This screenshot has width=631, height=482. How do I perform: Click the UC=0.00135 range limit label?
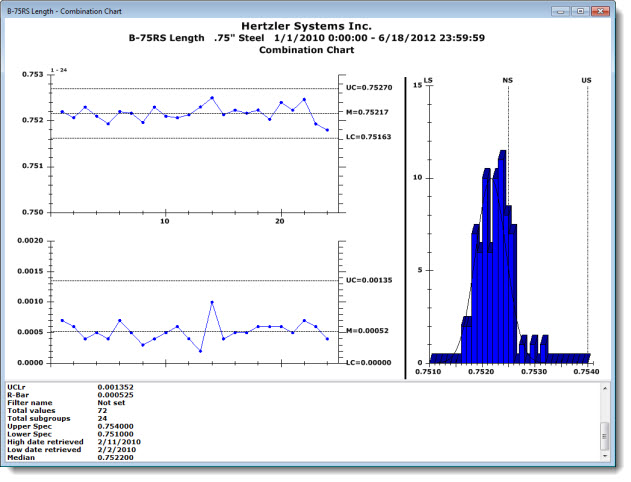pos(368,280)
